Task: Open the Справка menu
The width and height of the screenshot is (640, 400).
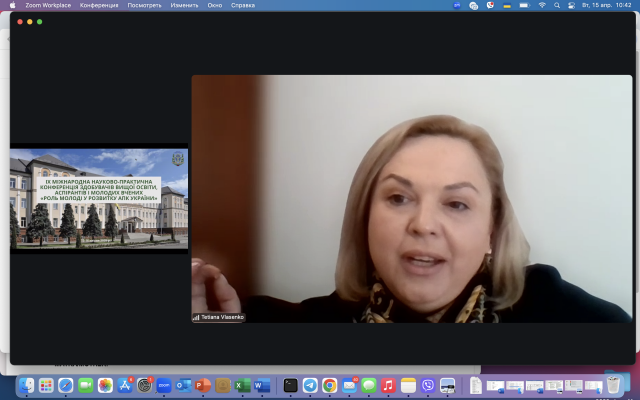Action: coord(243,5)
